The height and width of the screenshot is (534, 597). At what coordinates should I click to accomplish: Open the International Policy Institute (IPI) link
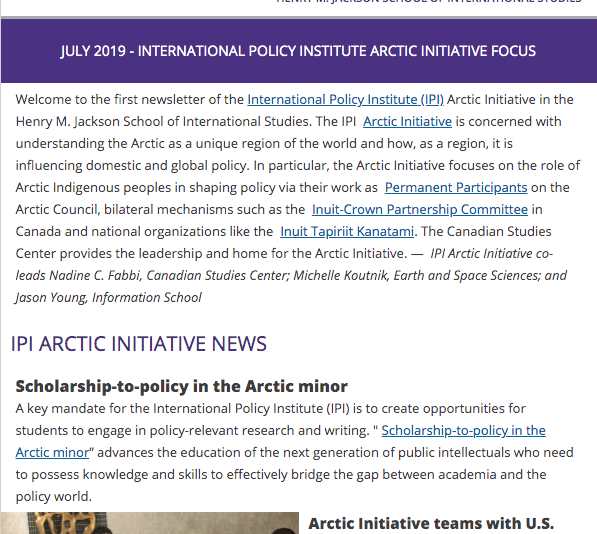pyautogui.click(x=345, y=100)
